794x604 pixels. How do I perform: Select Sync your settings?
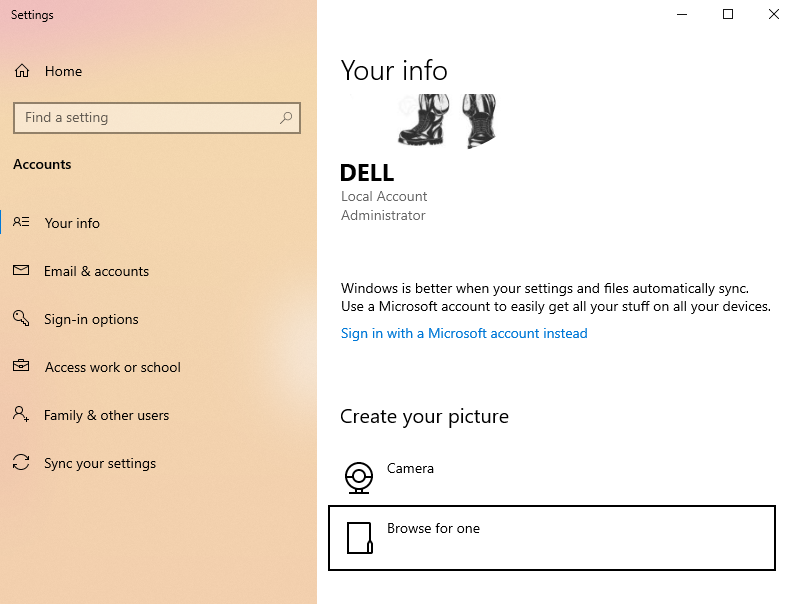100,463
